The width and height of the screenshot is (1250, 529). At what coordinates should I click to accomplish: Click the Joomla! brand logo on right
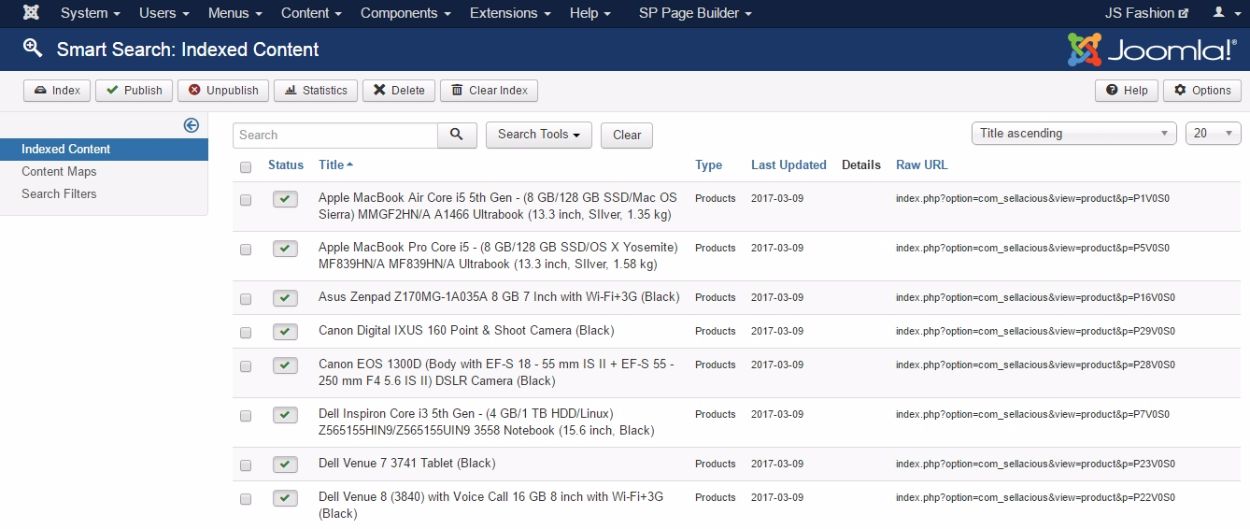(x=1152, y=49)
